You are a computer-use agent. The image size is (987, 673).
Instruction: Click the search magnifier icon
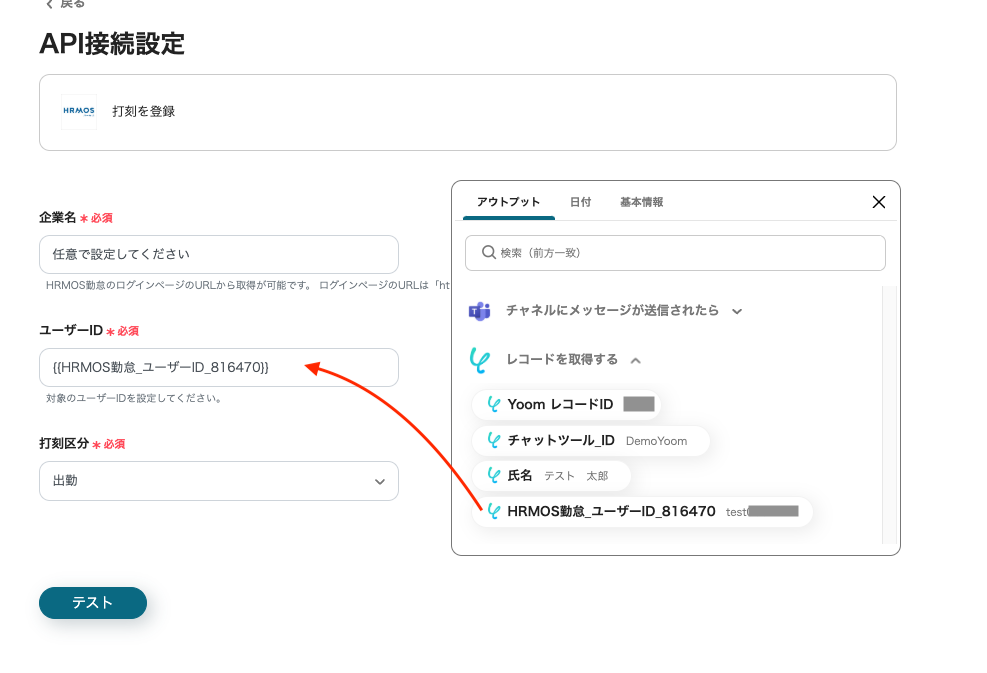pyautogui.click(x=488, y=252)
